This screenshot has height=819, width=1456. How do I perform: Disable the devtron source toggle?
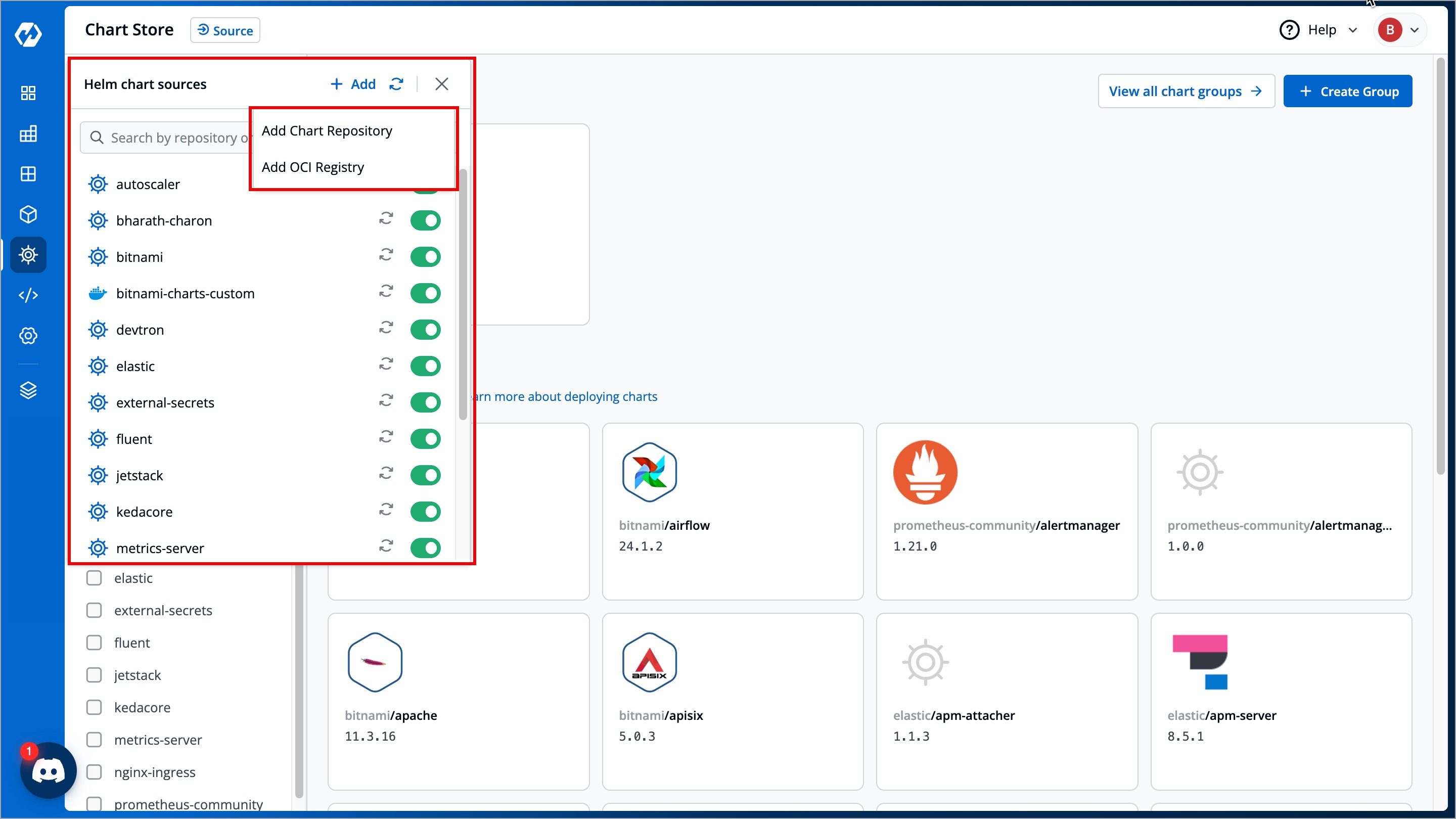[425, 330]
